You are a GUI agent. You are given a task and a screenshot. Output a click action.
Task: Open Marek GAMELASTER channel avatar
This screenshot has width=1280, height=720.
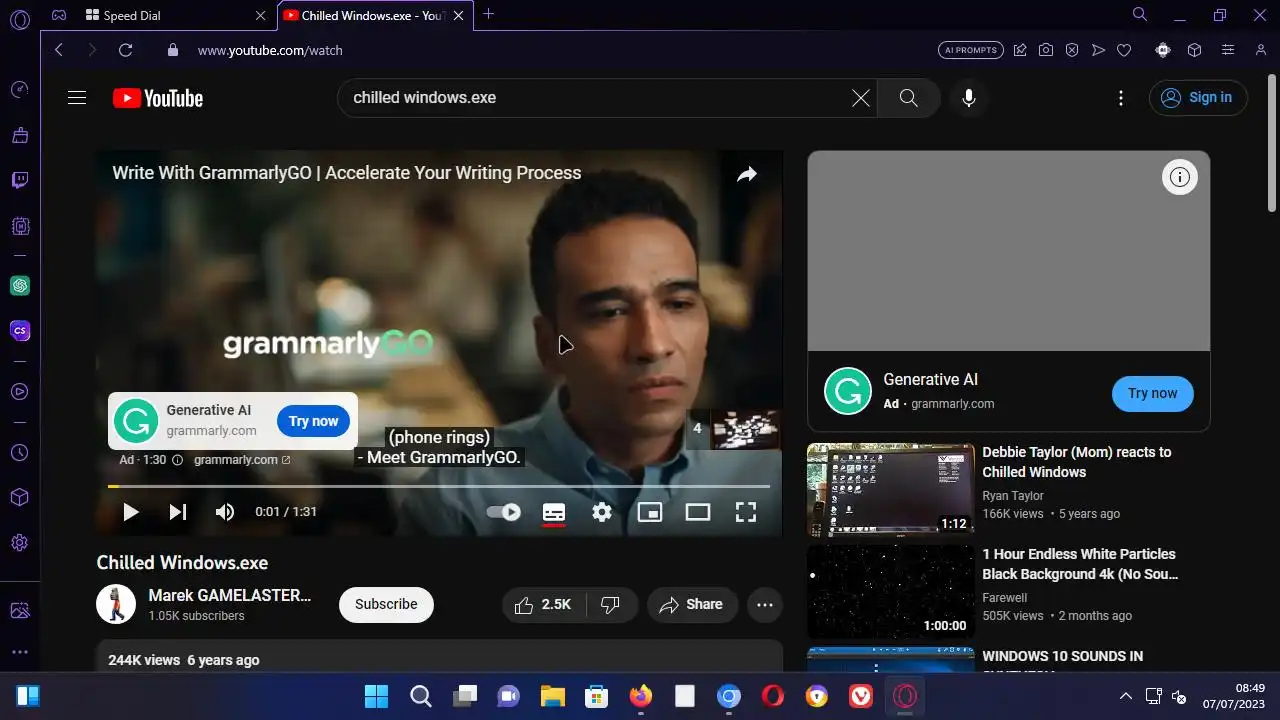click(x=116, y=604)
